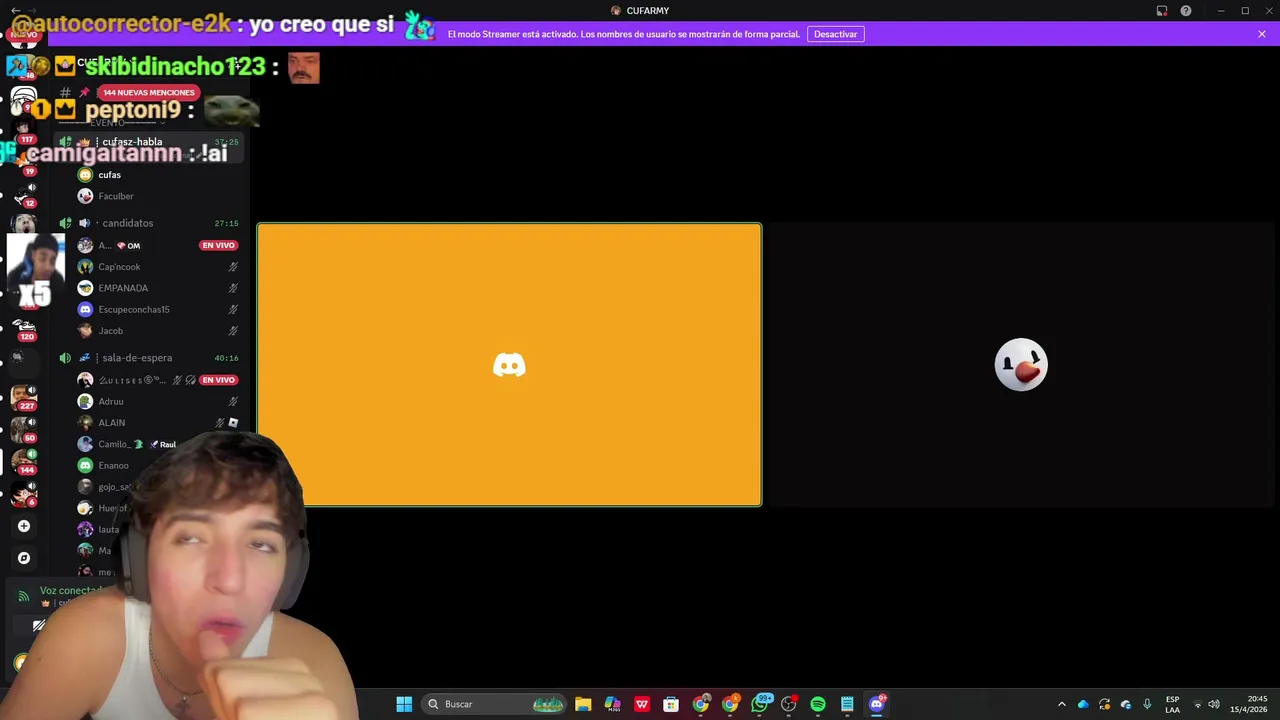The height and width of the screenshot is (720, 1280).
Task: Open Microsoft Store from taskbar
Action: (671, 704)
